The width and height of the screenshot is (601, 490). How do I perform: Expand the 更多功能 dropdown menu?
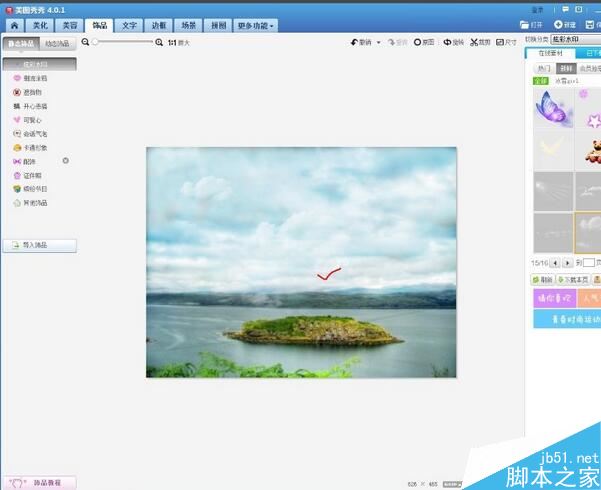pos(256,26)
